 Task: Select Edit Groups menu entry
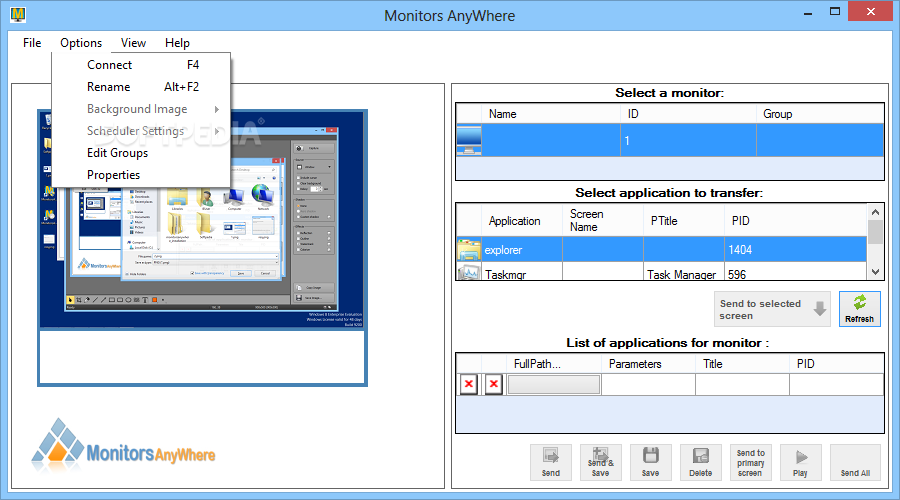(141, 153)
